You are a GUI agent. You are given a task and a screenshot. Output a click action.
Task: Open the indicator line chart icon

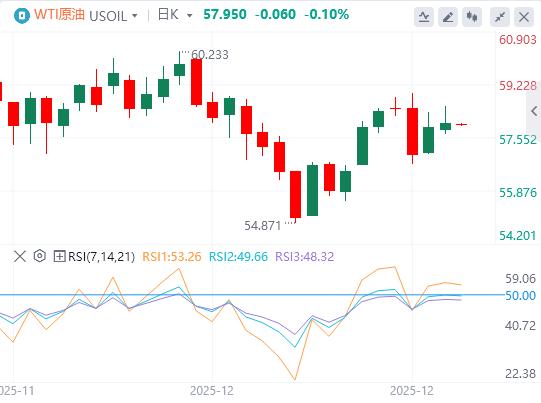(x=424, y=17)
